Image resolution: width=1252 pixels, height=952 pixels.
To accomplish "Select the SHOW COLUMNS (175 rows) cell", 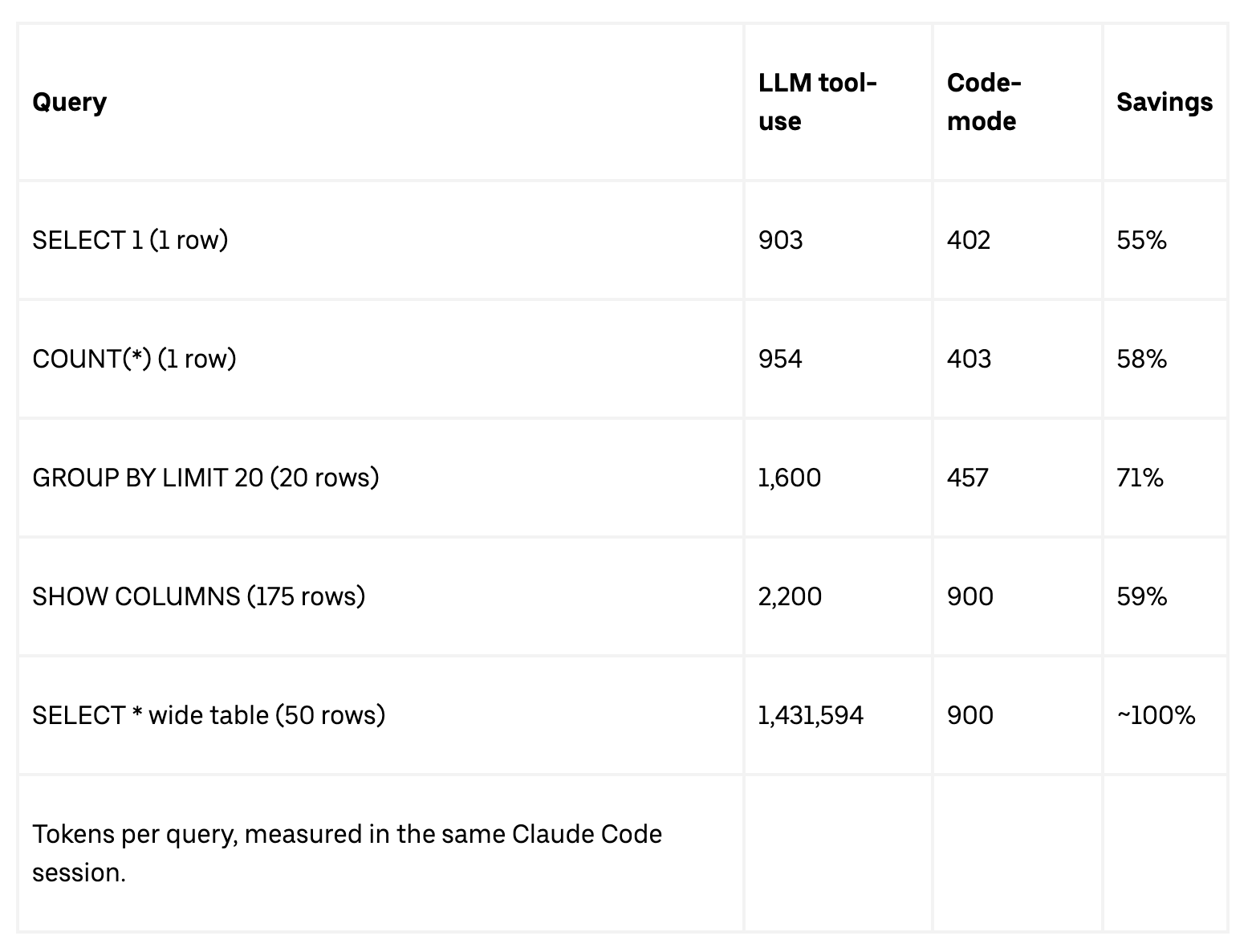I will coord(199,596).
